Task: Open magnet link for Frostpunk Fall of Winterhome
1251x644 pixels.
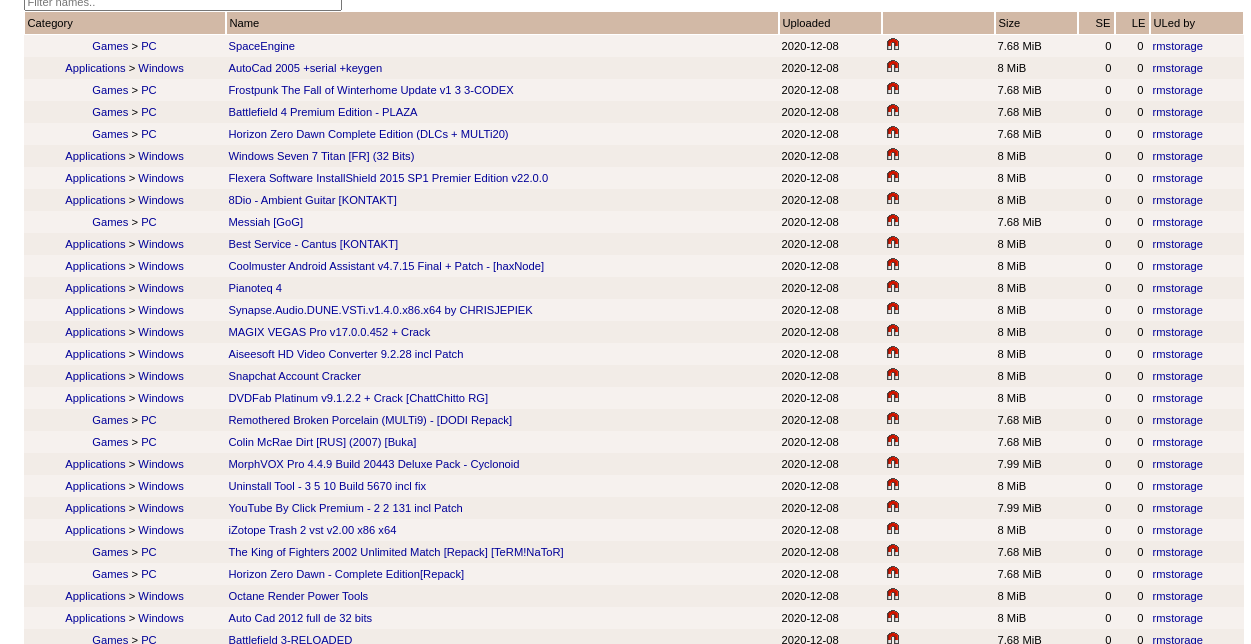Action: point(893,89)
